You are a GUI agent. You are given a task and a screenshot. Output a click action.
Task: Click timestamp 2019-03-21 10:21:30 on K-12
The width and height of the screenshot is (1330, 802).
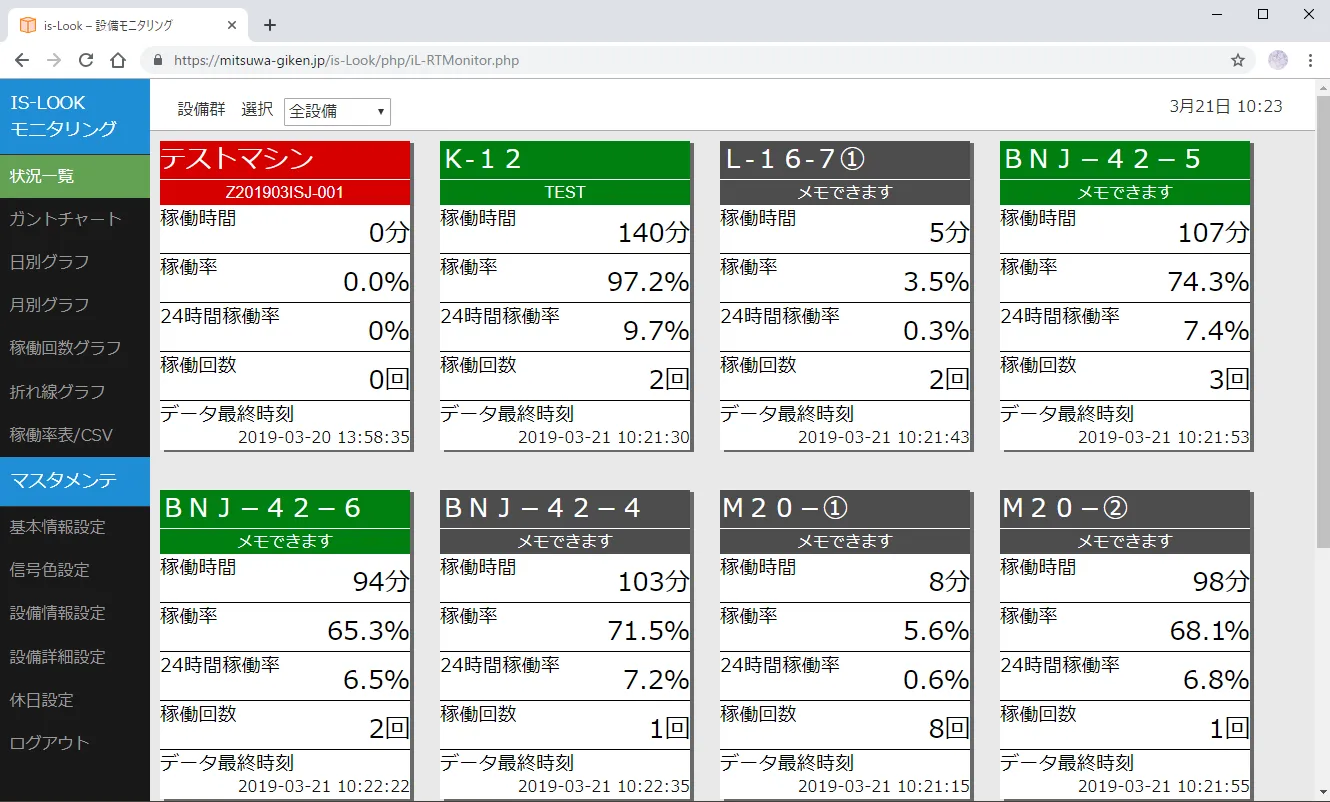pyautogui.click(x=604, y=437)
